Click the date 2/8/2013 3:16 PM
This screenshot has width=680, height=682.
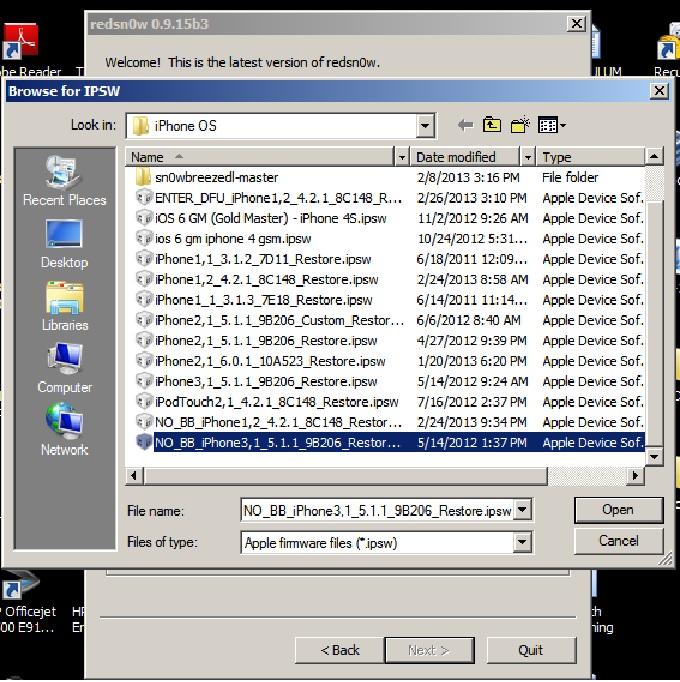pos(468,177)
